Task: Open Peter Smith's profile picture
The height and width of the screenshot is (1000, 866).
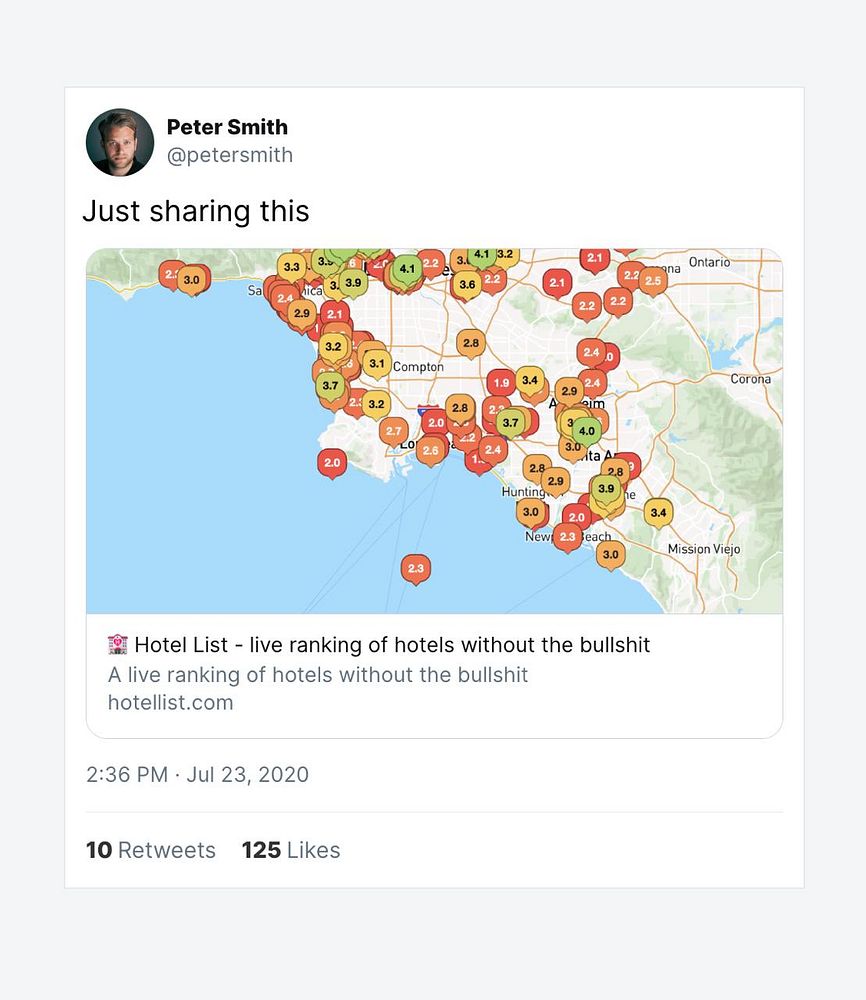Action: (x=120, y=142)
